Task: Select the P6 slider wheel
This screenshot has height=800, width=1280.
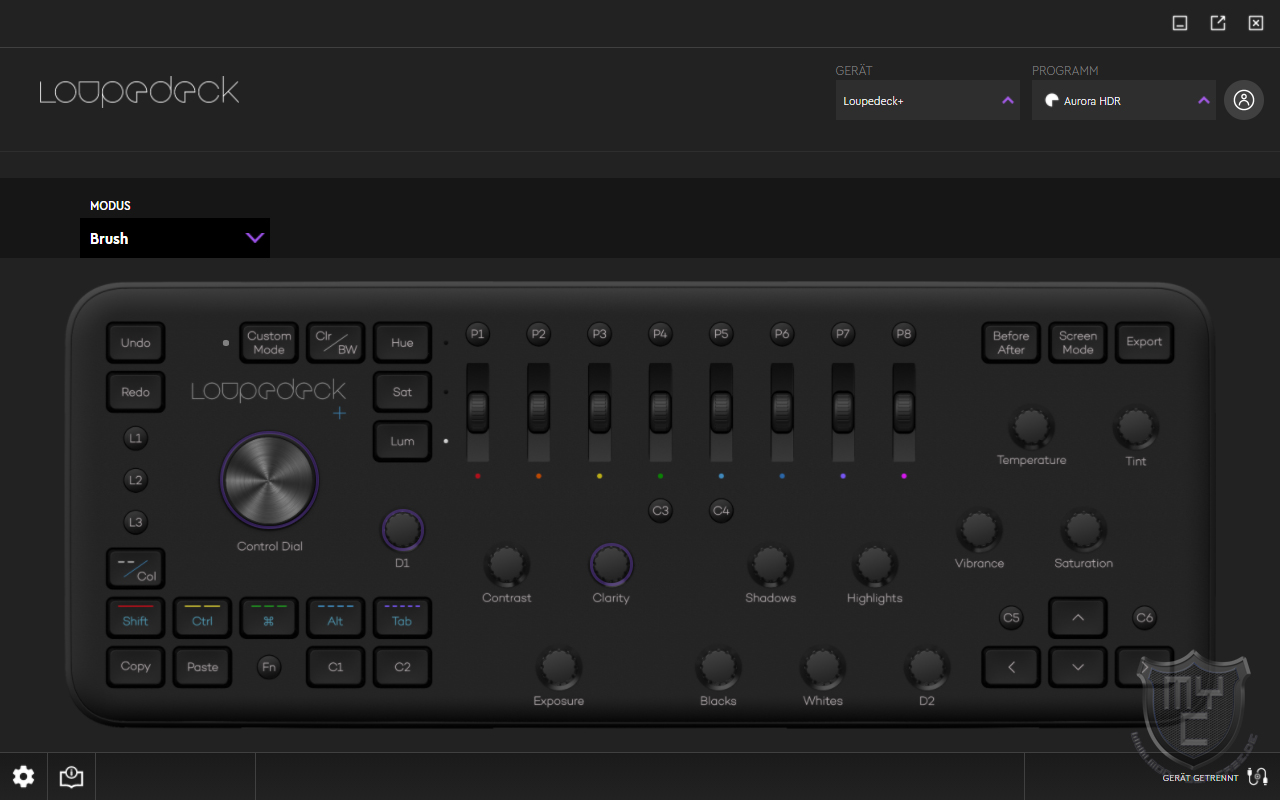Action: click(782, 410)
